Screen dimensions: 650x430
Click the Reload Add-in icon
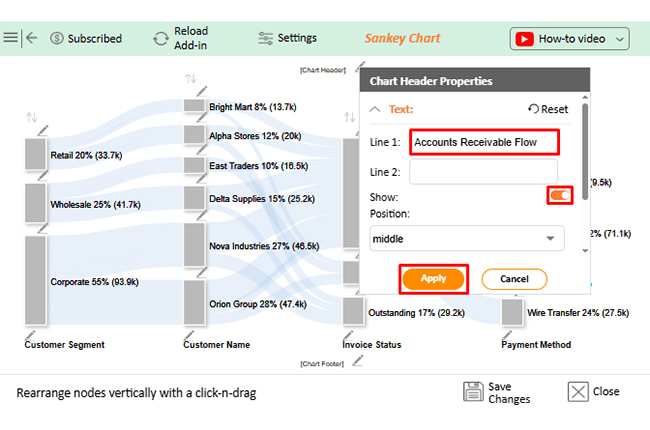160,39
